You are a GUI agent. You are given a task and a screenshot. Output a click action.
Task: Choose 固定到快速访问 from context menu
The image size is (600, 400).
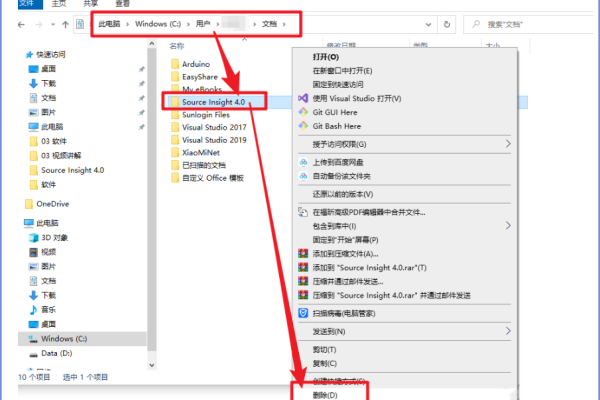pos(338,84)
